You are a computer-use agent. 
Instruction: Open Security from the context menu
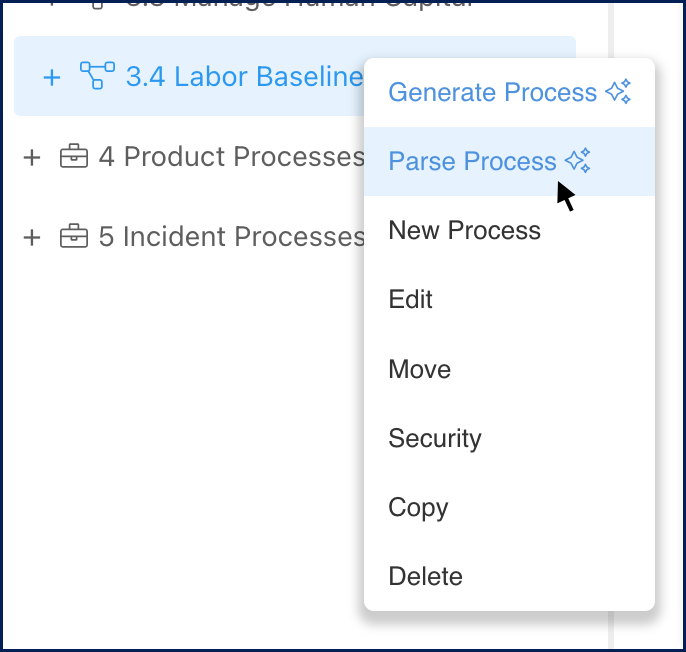(435, 438)
